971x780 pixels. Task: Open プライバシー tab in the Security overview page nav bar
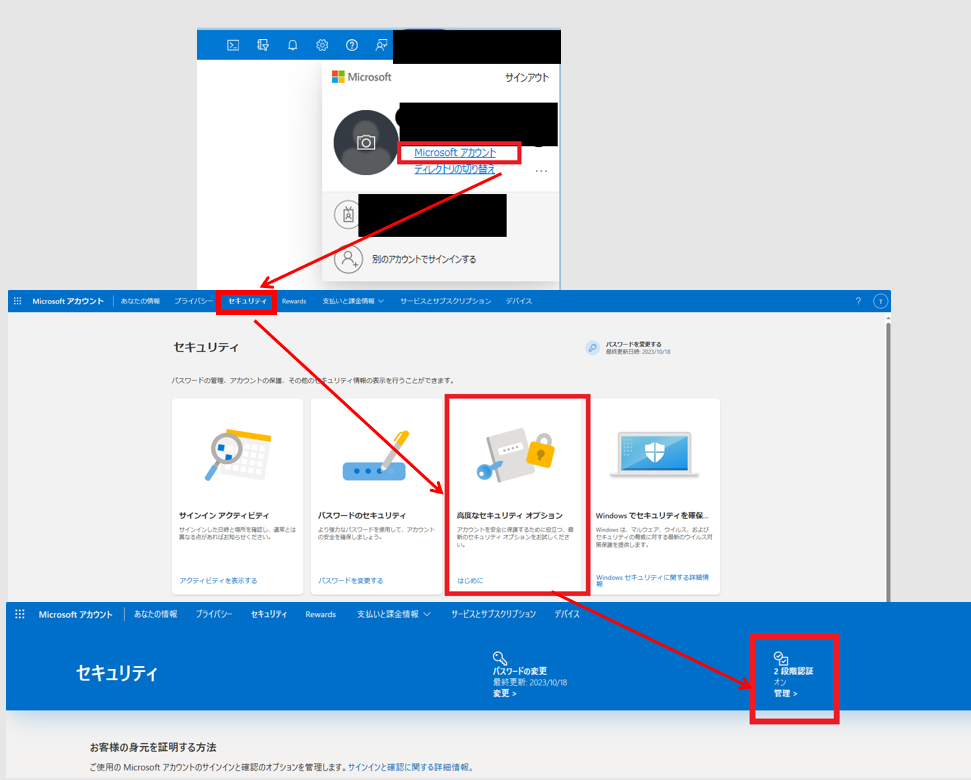pyautogui.click(x=194, y=301)
